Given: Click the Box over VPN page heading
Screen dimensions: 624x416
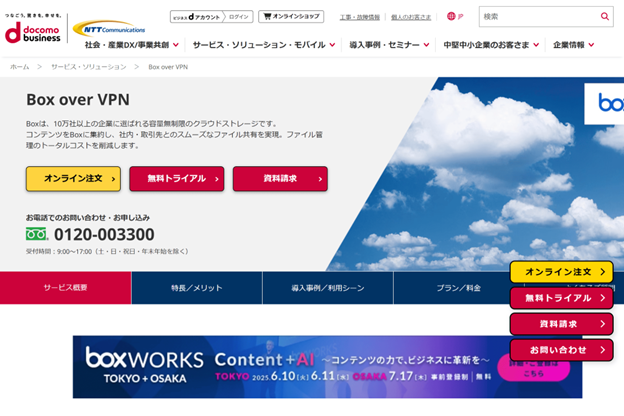Looking at the screenshot, I should tap(78, 100).
